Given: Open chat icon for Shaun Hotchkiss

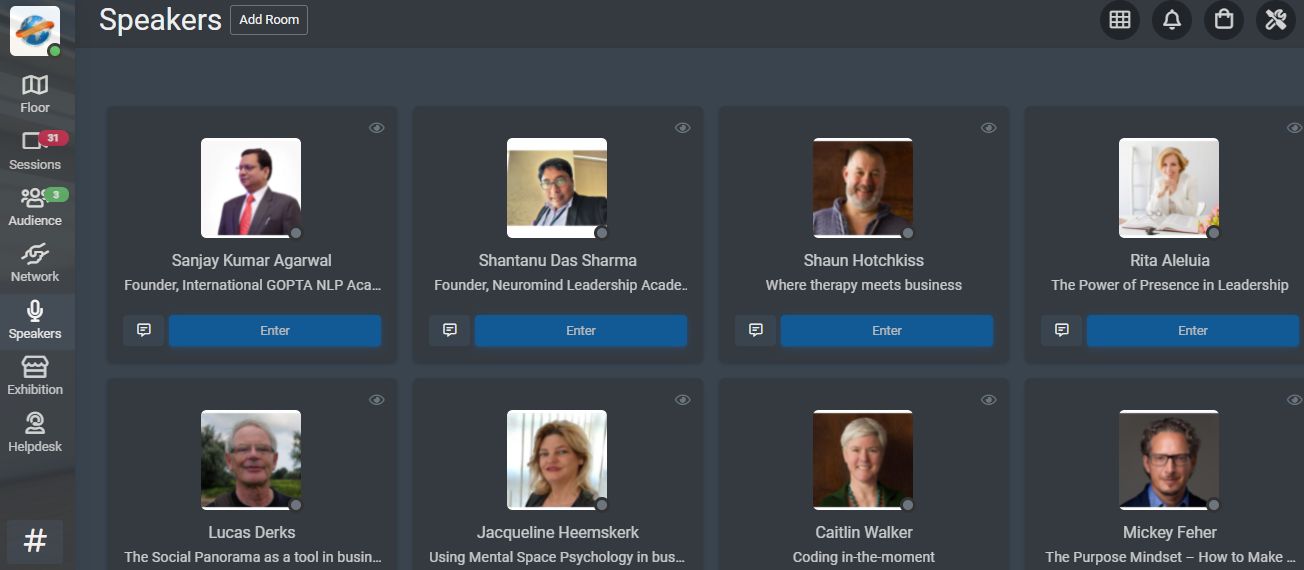Looking at the screenshot, I should click(x=756, y=330).
